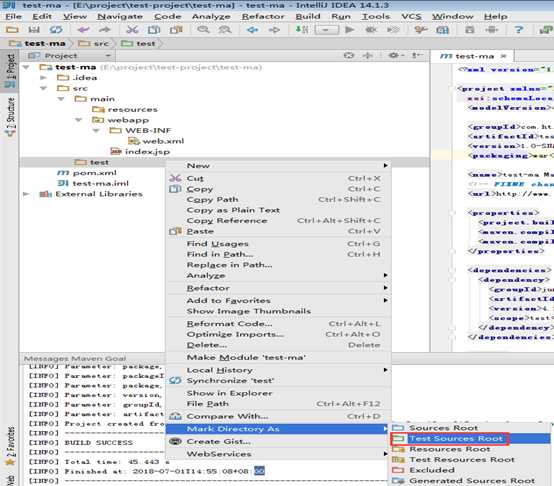Select pom.xml in the project tree
554x486 pixels.
tap(87, 173)
